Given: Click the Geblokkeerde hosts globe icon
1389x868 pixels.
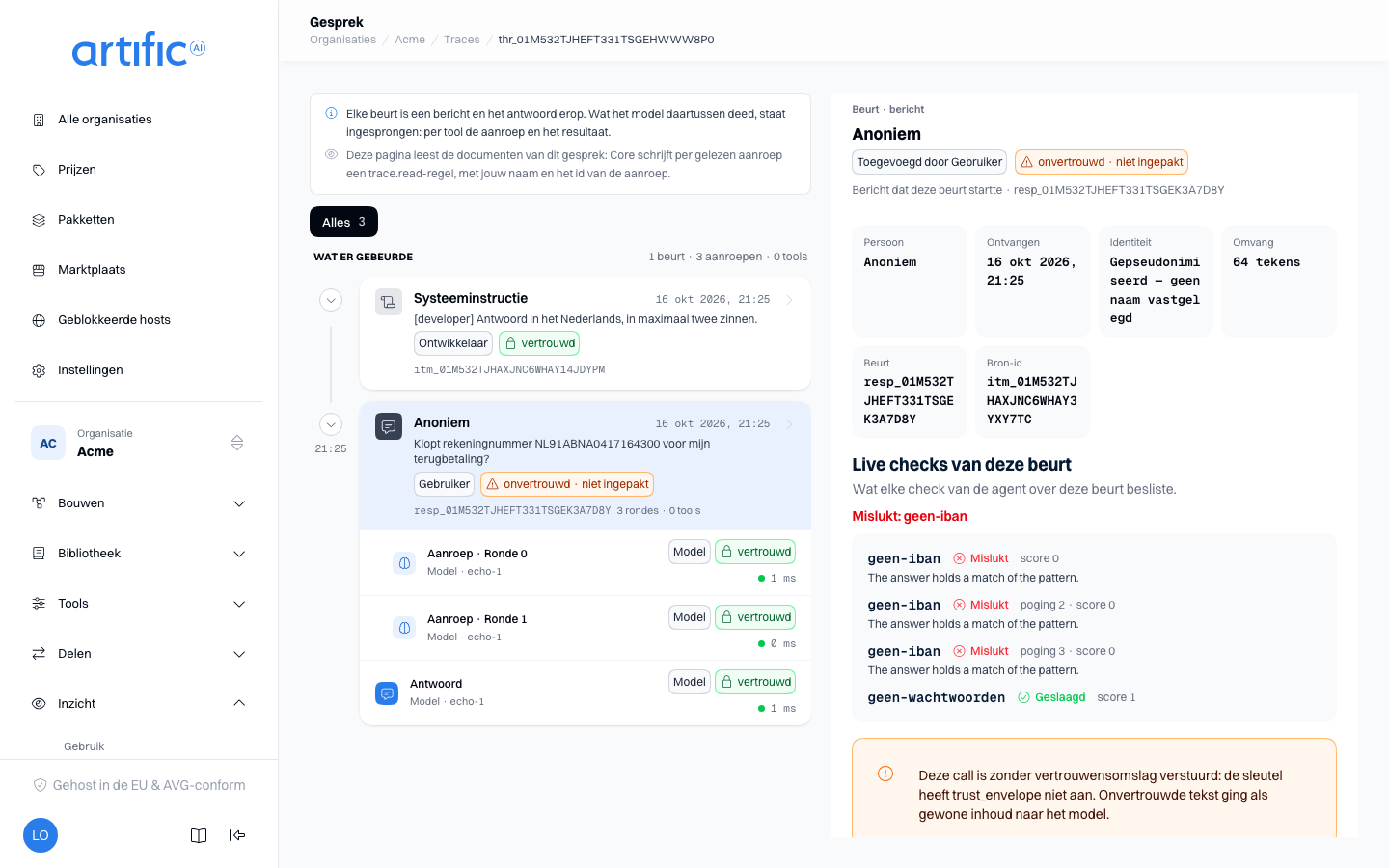Looking at the screenshot, I should [39, 320].
